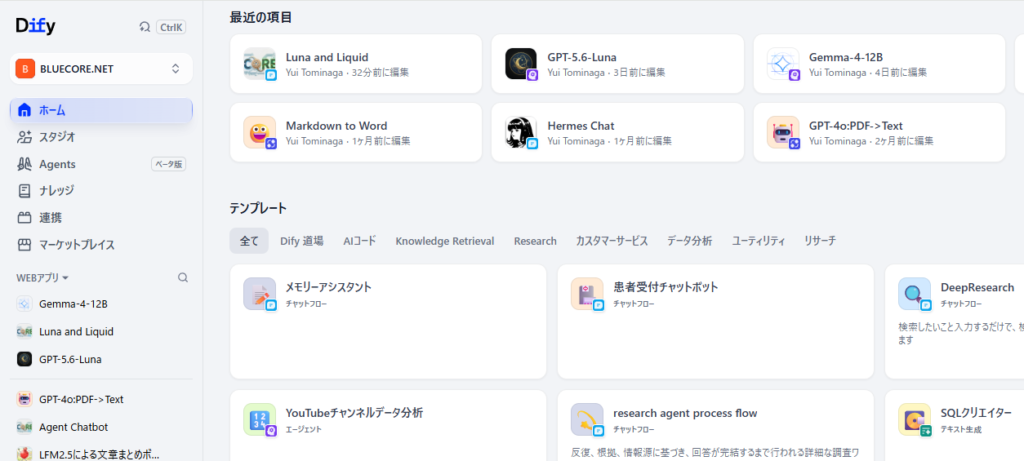Click the Markdown to Word emoji icon
The image size is (1024, 461).
259,132
